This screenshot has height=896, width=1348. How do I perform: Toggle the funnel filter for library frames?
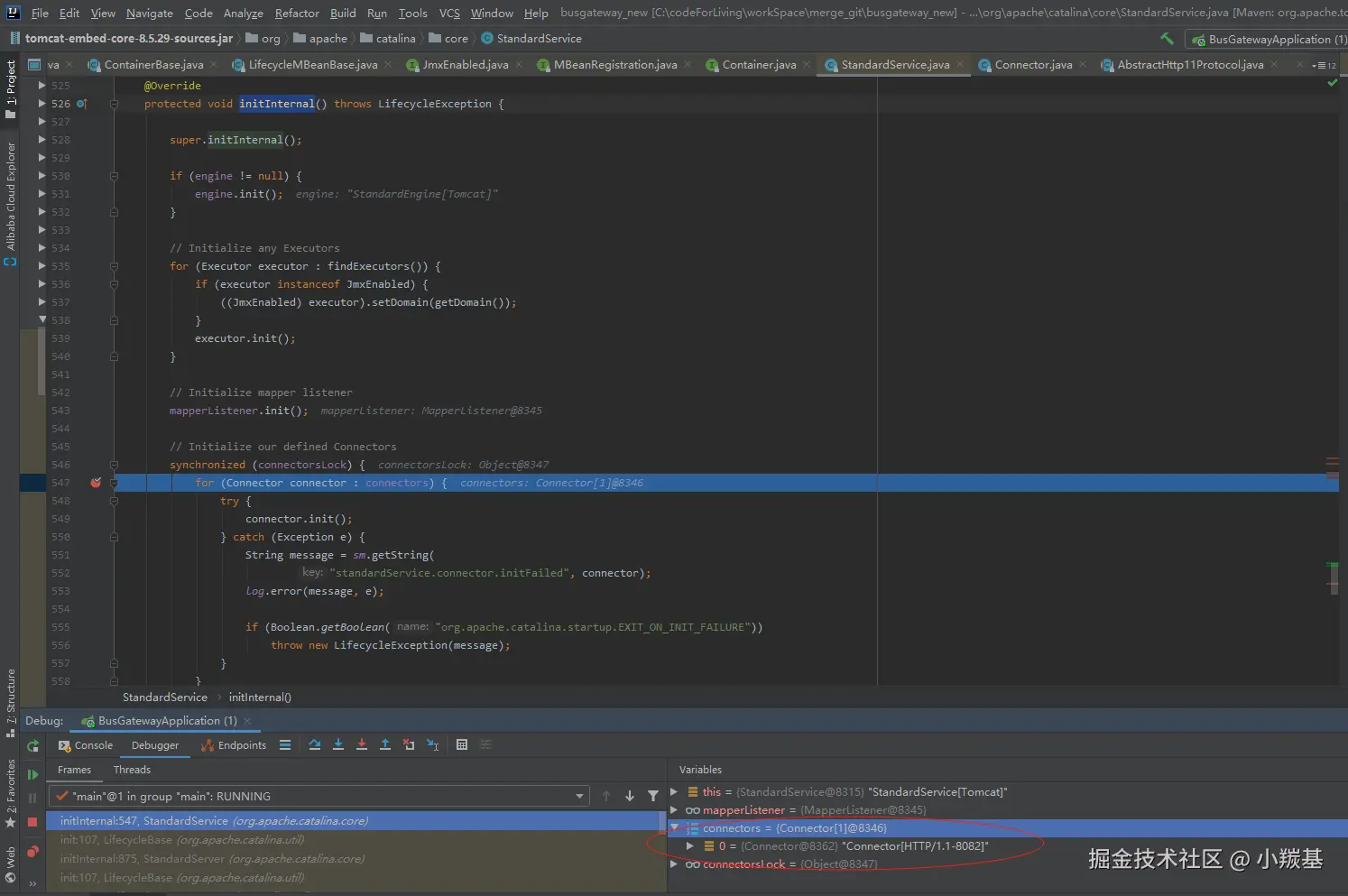pyautogui.click(x=653, y=796)
